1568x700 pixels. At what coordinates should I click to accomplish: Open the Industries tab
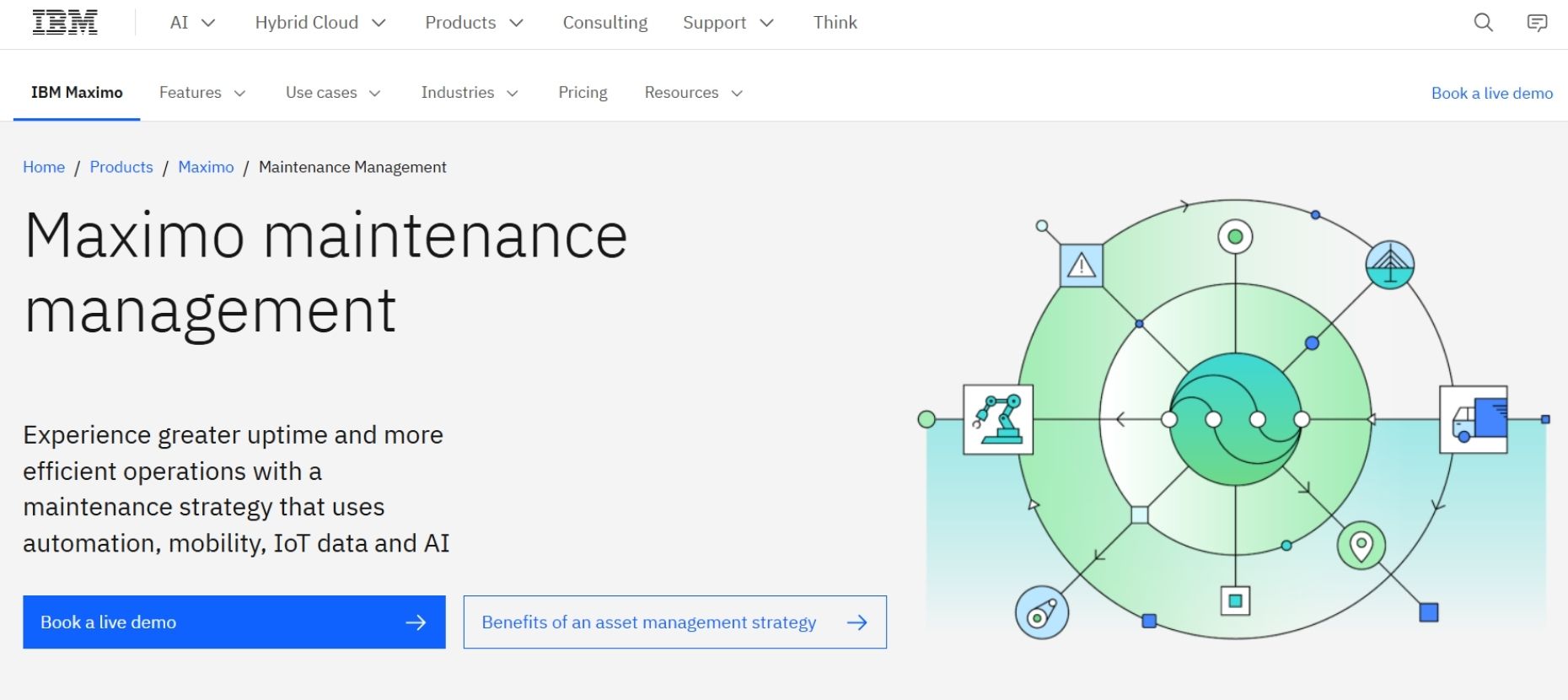pyautogui.click(x=470, y=93)
